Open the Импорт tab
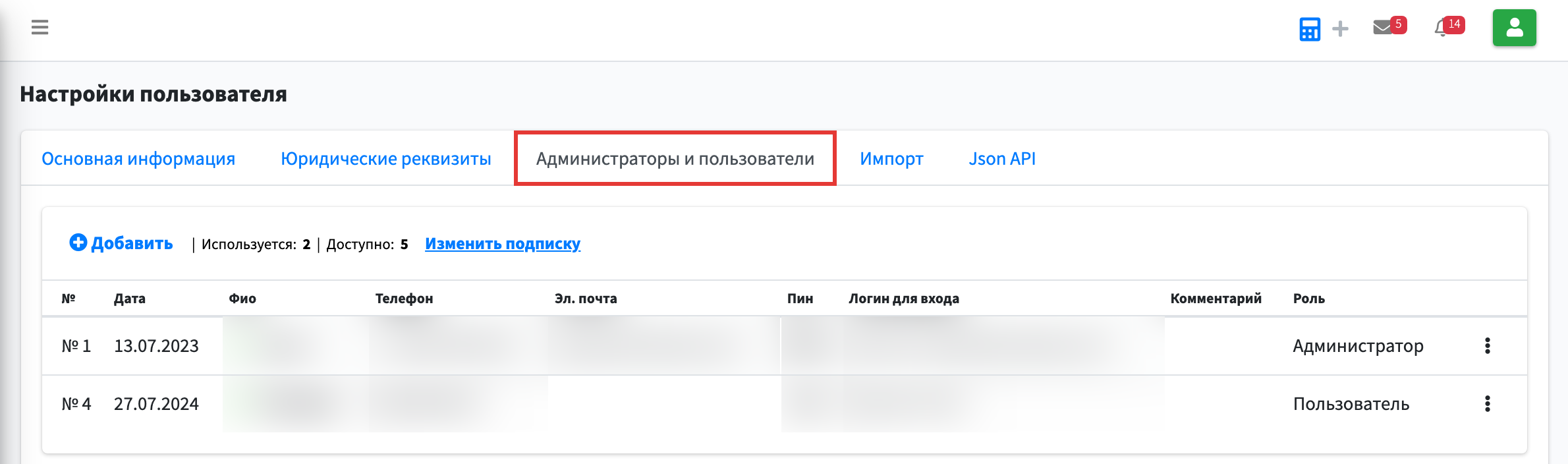 tap(891, 159)
